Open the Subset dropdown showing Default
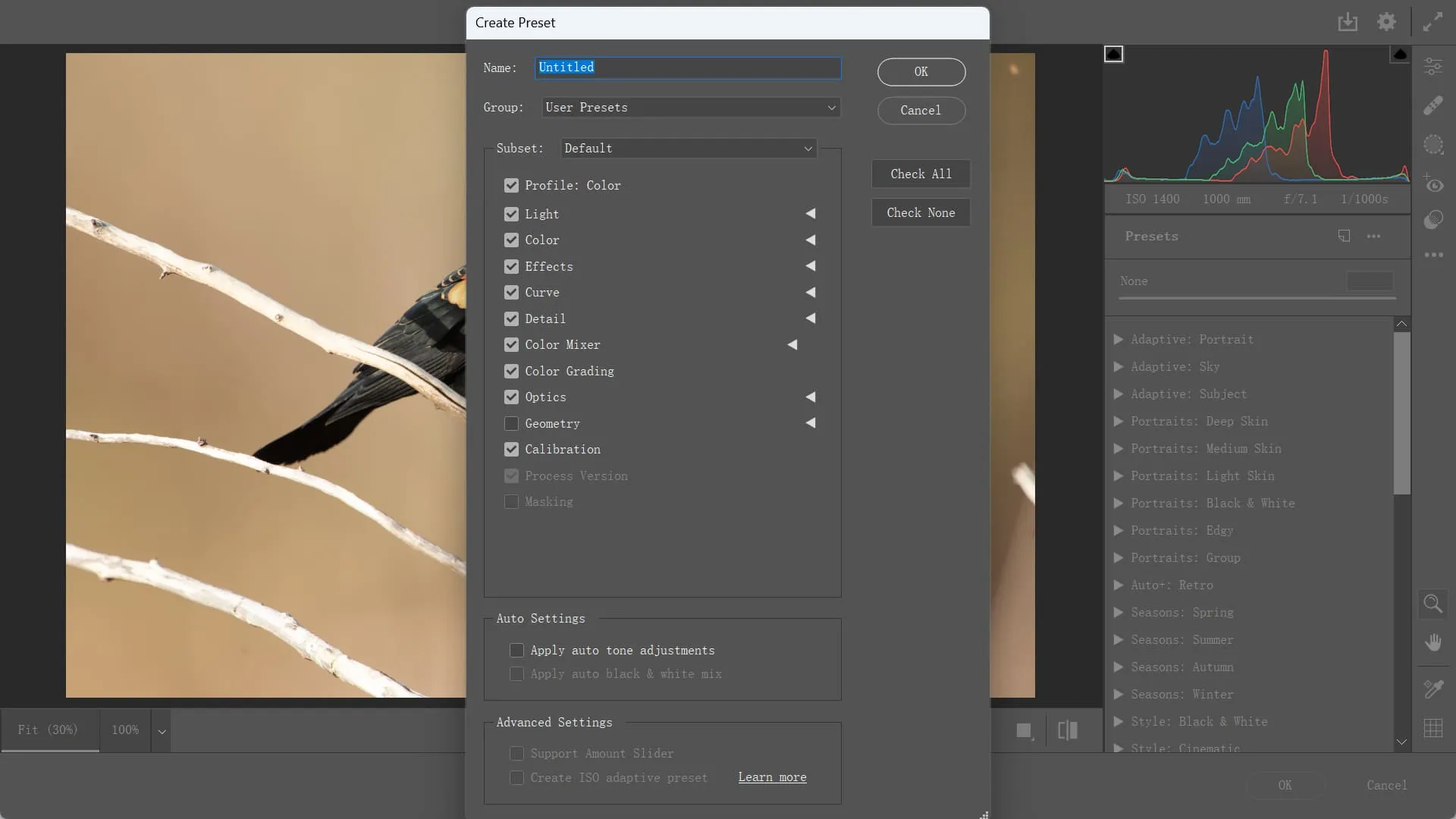Screen dimensions: 1456x819 [686, 148]
